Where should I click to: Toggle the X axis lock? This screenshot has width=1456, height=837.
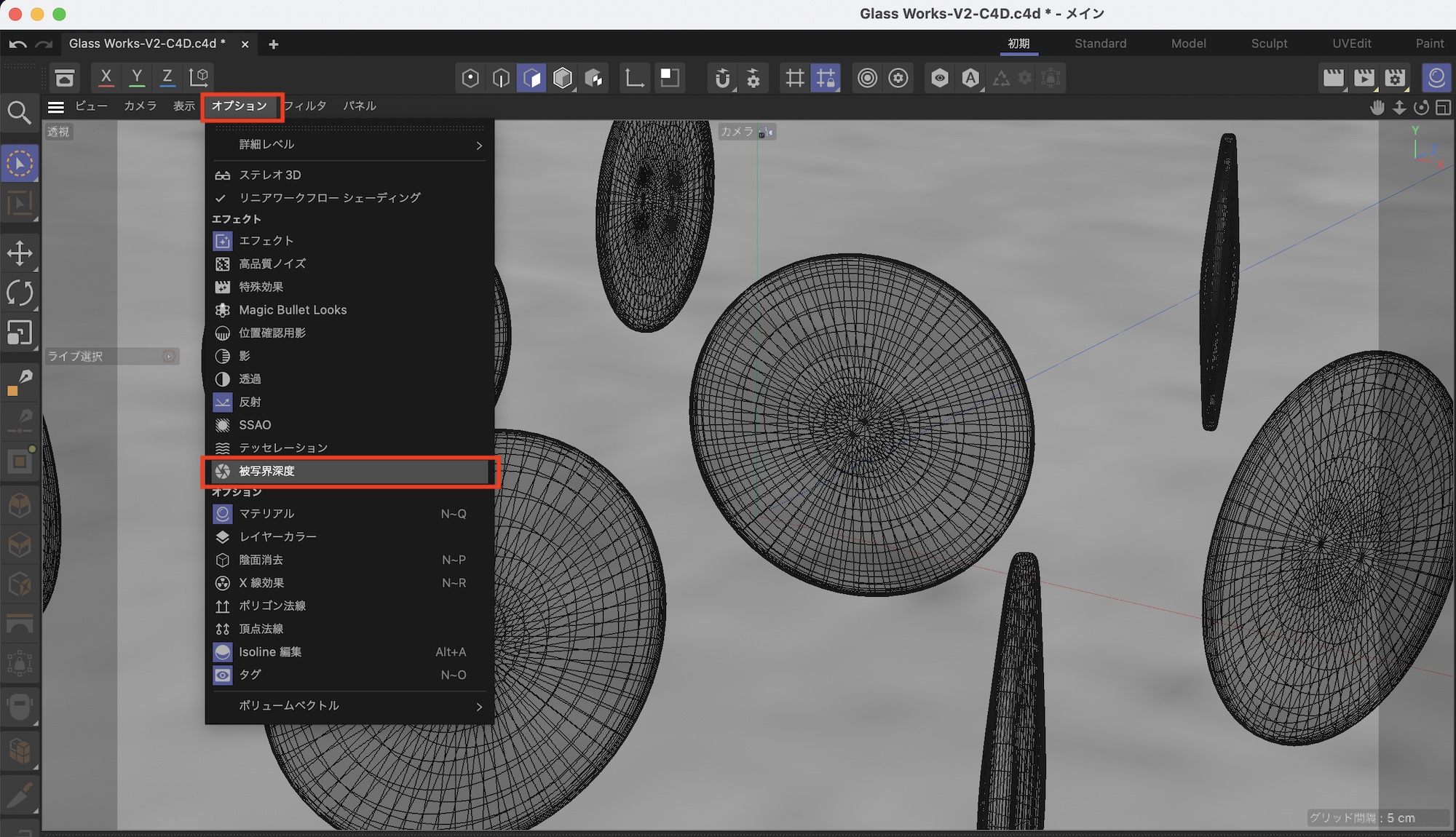[106, 76]
